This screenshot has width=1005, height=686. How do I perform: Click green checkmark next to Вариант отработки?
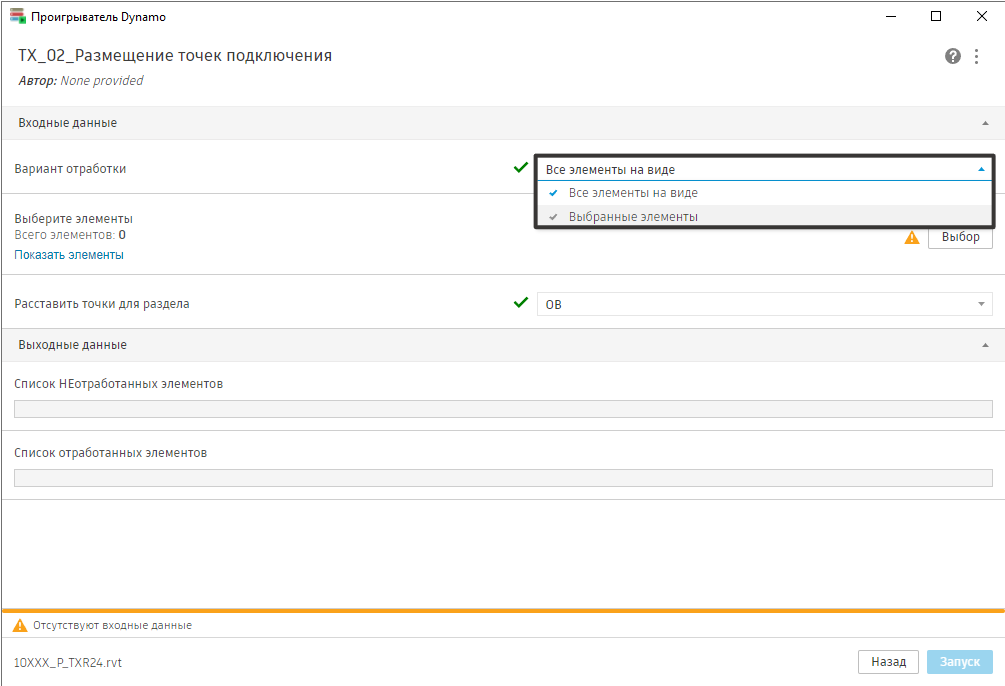(520, 168)
